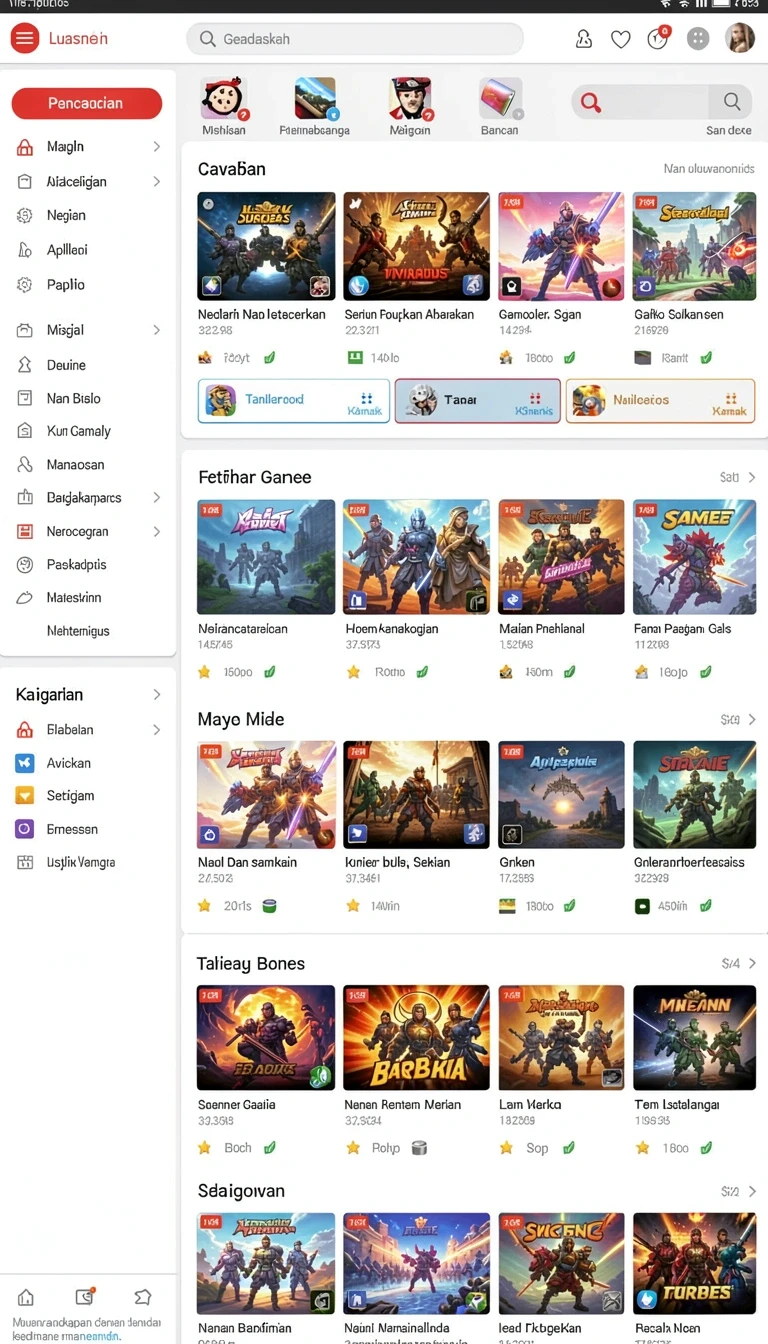
Task: Click the Deuine sidebar icon
Action: (25, 365)
